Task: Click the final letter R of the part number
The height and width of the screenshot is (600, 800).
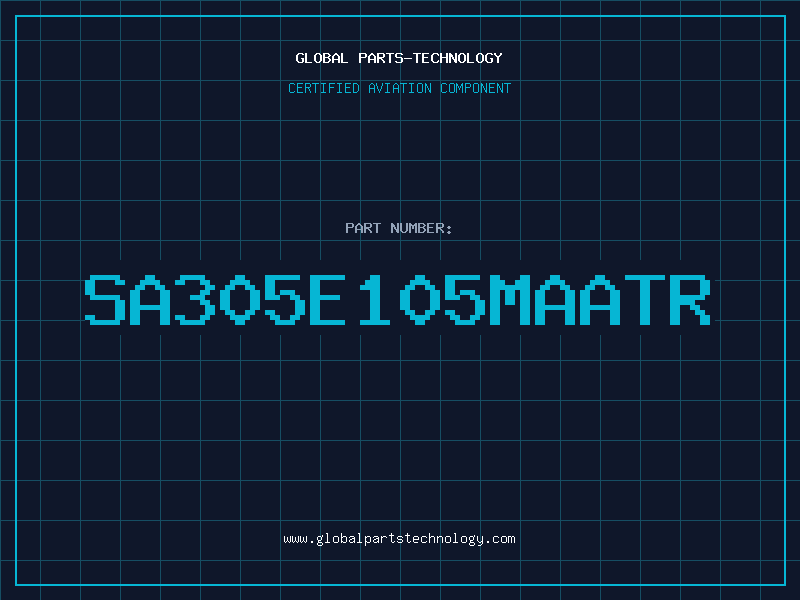Action: pos(690,299)
